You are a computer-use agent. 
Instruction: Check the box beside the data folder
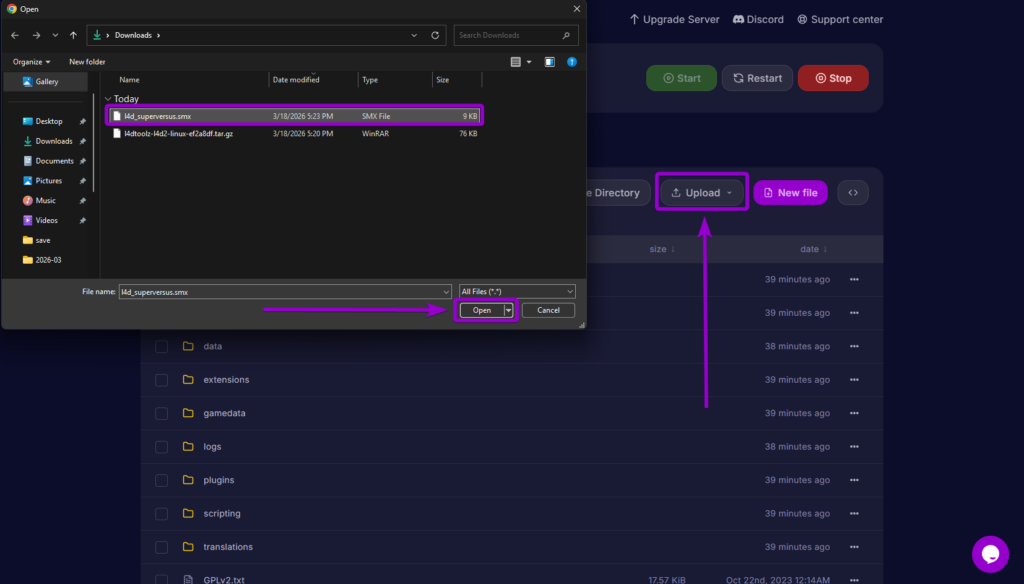coord(161,346)
